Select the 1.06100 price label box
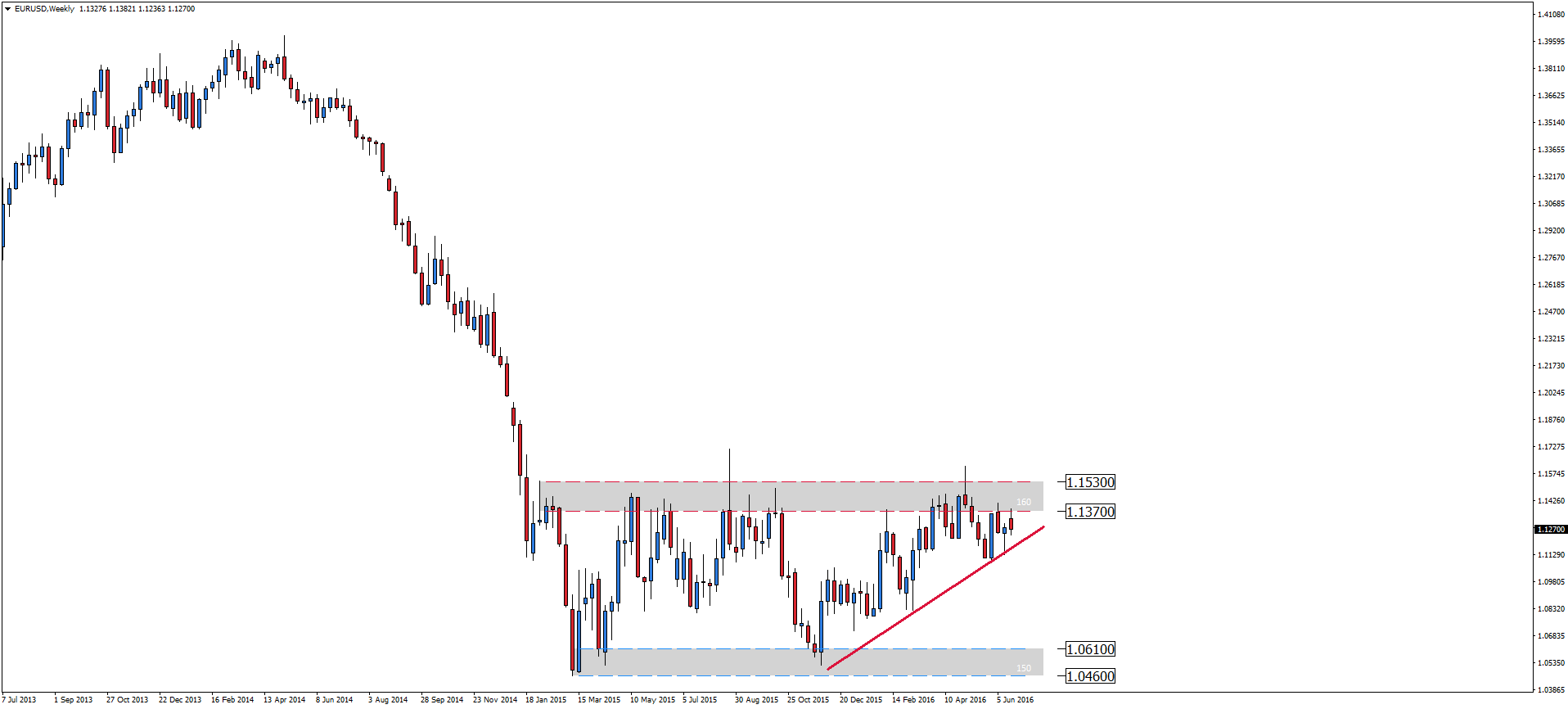Viewport: 1568px width, 709px height. (x=1090, y=649)
